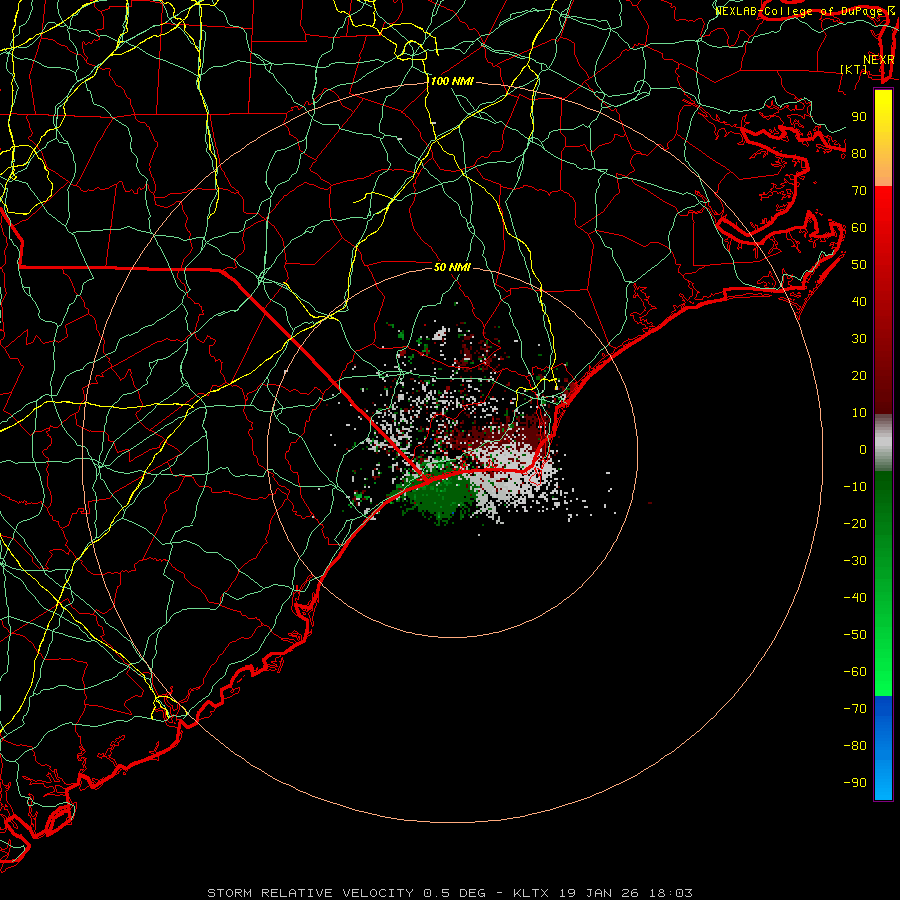The width and height of the screenshot is (900, 900).
Task: Click the 50 value on velocity scale
Action: click(x=859, y=265)
